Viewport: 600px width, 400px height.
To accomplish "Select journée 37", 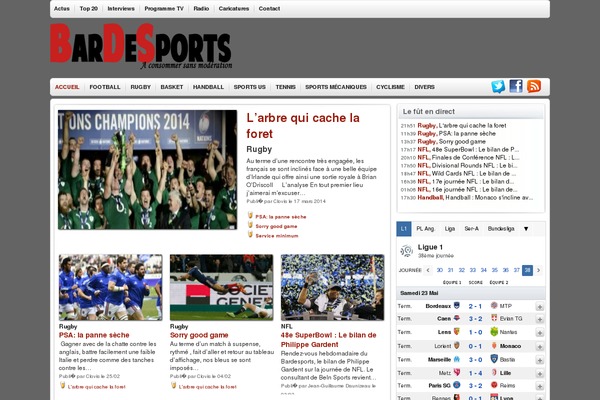I will click(x=516, y=270).
